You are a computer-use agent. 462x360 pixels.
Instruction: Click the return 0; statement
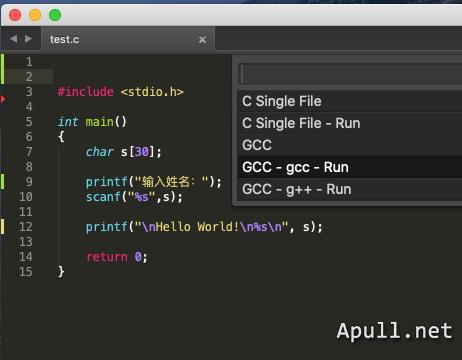pos(117,257)
